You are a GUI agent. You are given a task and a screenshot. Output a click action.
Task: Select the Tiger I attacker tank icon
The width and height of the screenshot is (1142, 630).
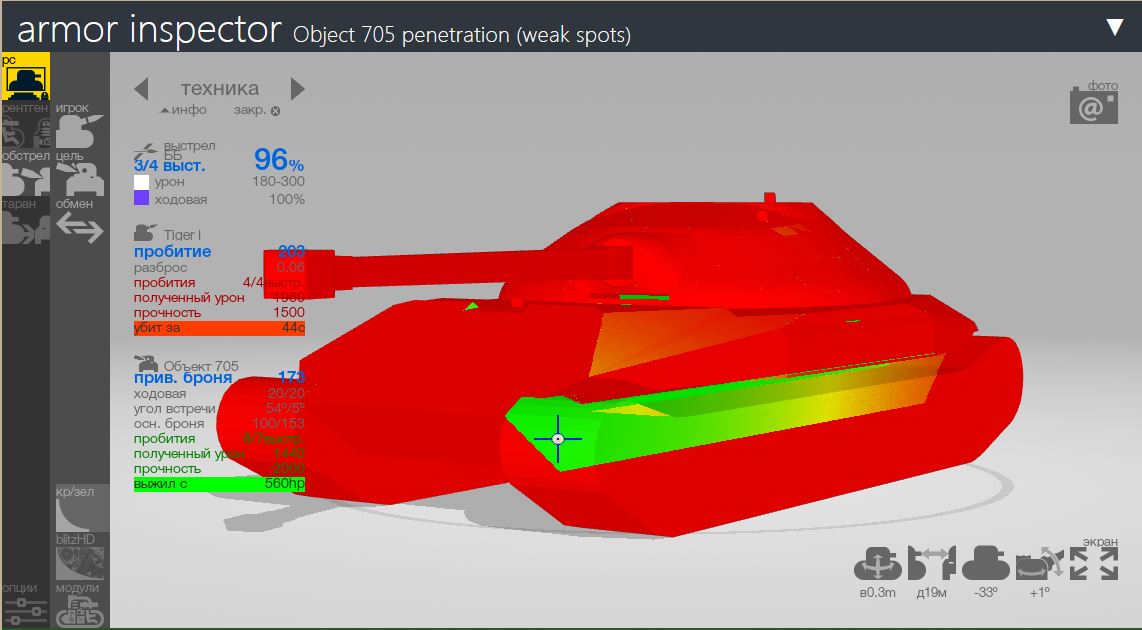146,233
